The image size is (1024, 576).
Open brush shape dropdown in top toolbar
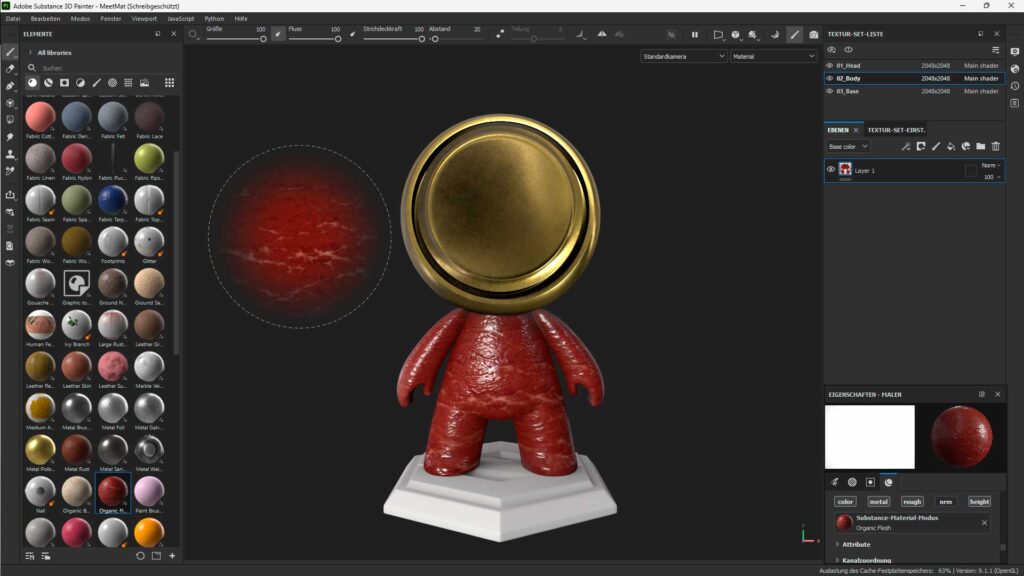tap(194, 35)
